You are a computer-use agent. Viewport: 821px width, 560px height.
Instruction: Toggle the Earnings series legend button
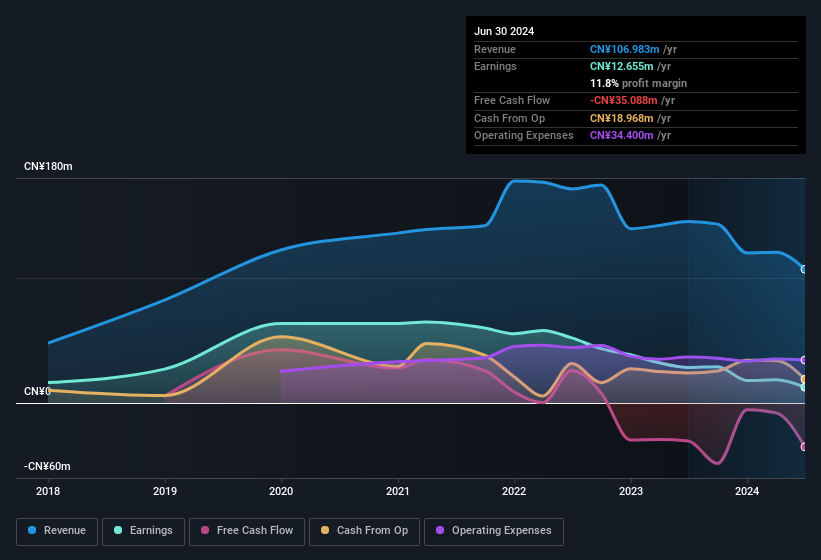tap(143, 531)
